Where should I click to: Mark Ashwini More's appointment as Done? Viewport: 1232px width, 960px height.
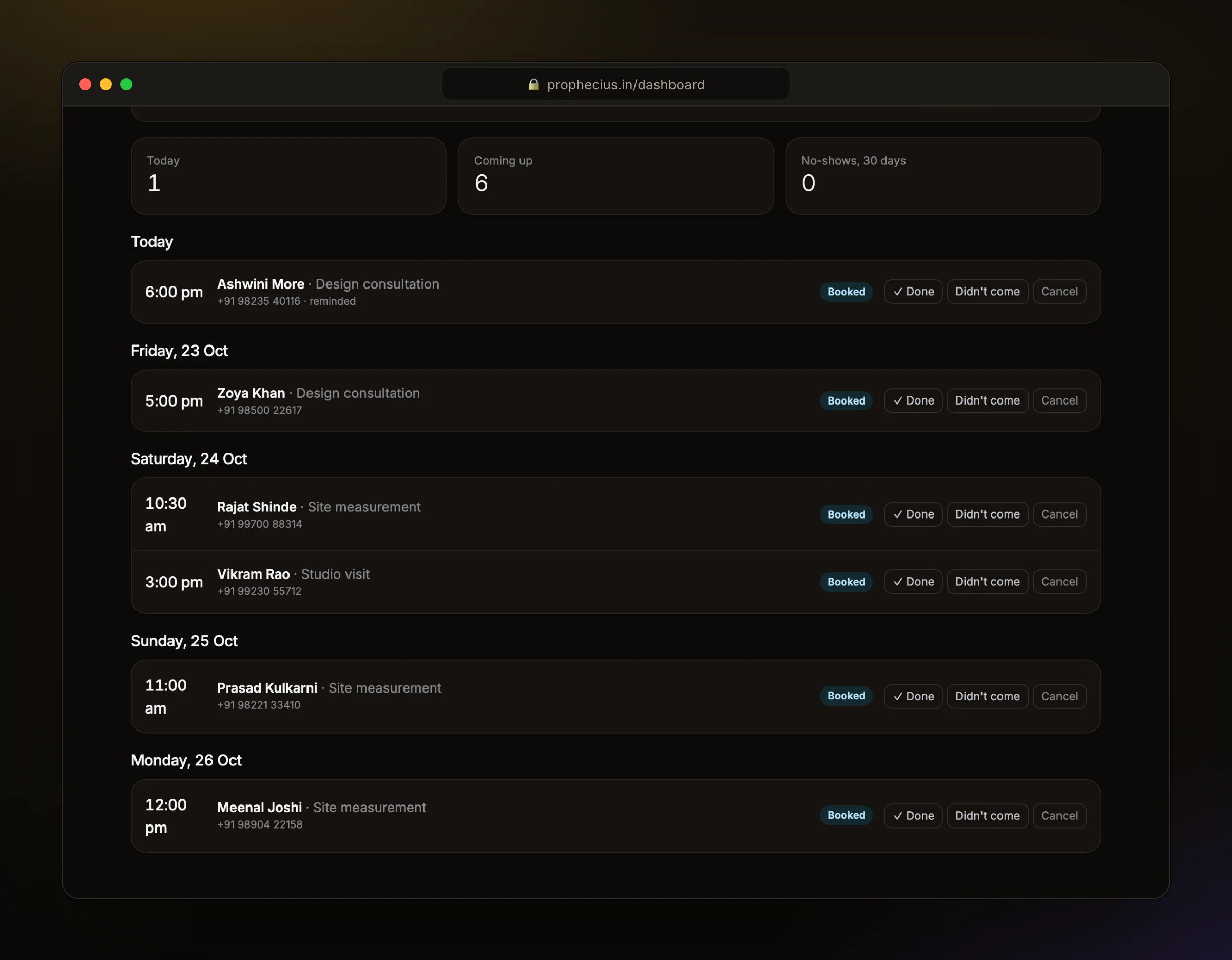tap(913, 292)
